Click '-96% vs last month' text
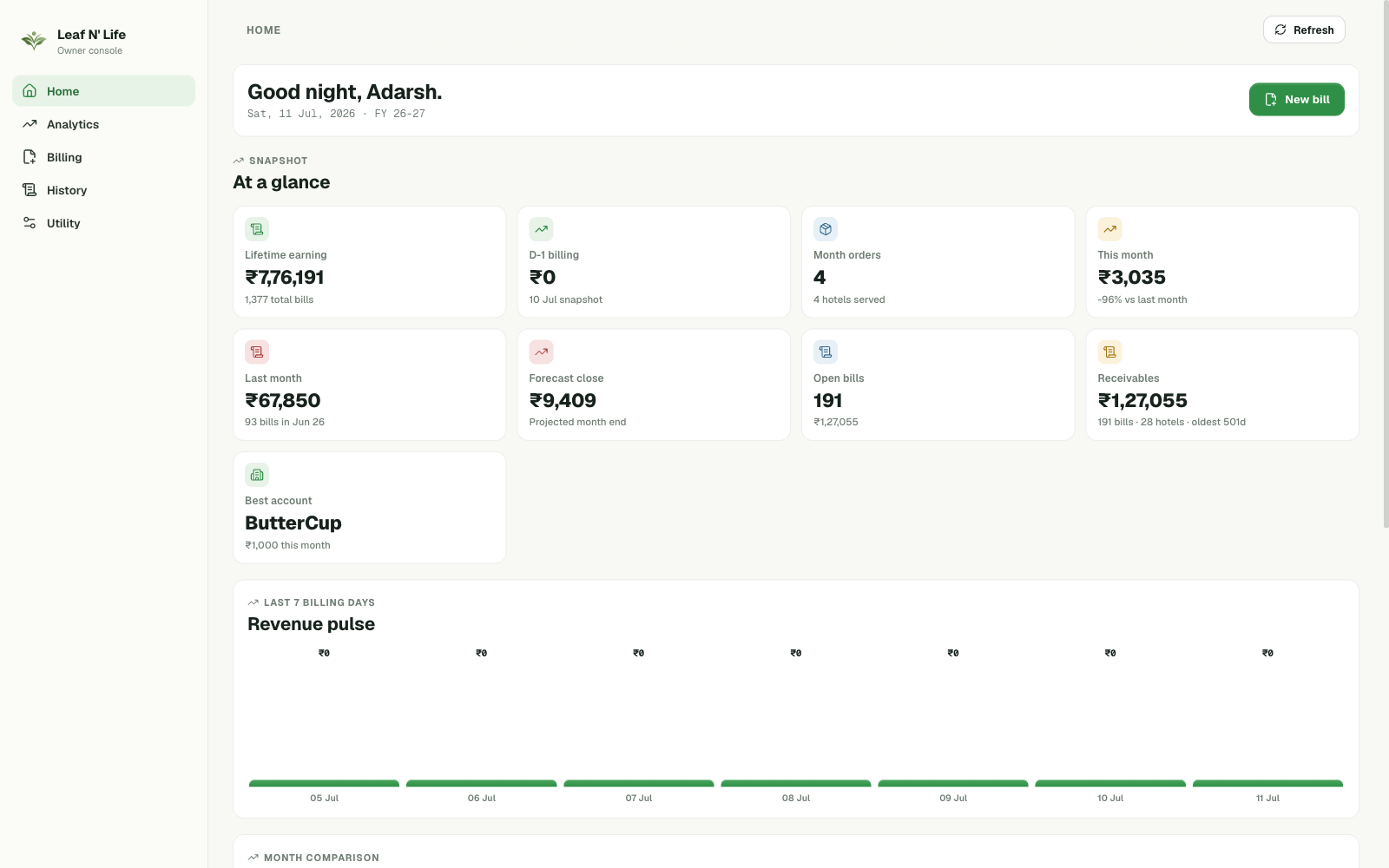 tap(1142, 299)
